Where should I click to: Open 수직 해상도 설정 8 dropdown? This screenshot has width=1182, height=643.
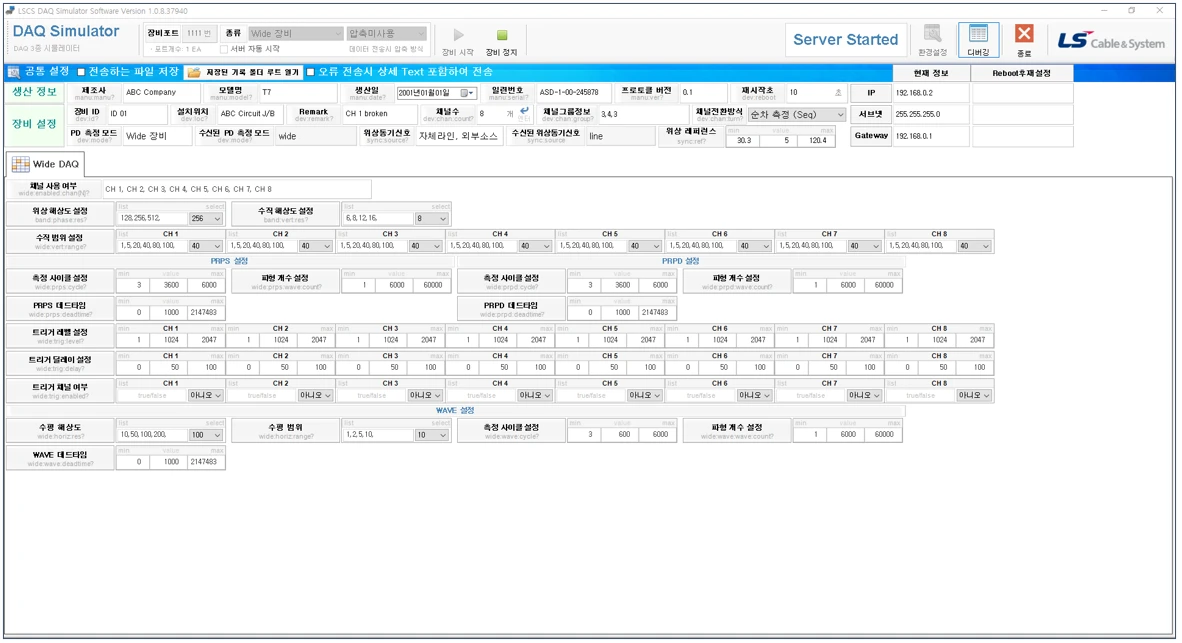coord(432,219)
